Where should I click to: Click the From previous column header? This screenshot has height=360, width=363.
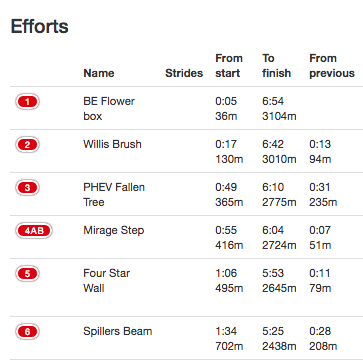click(x=332, y=66)
